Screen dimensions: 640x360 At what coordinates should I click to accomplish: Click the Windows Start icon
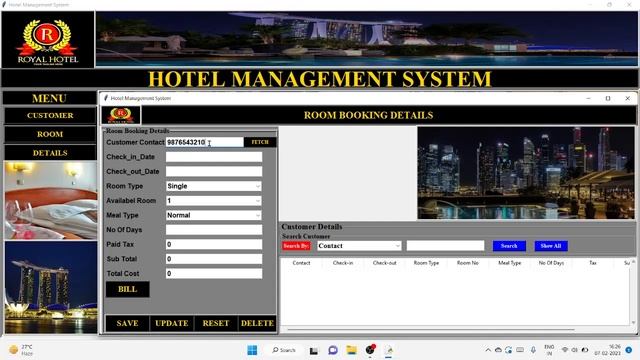click(252, 350)
